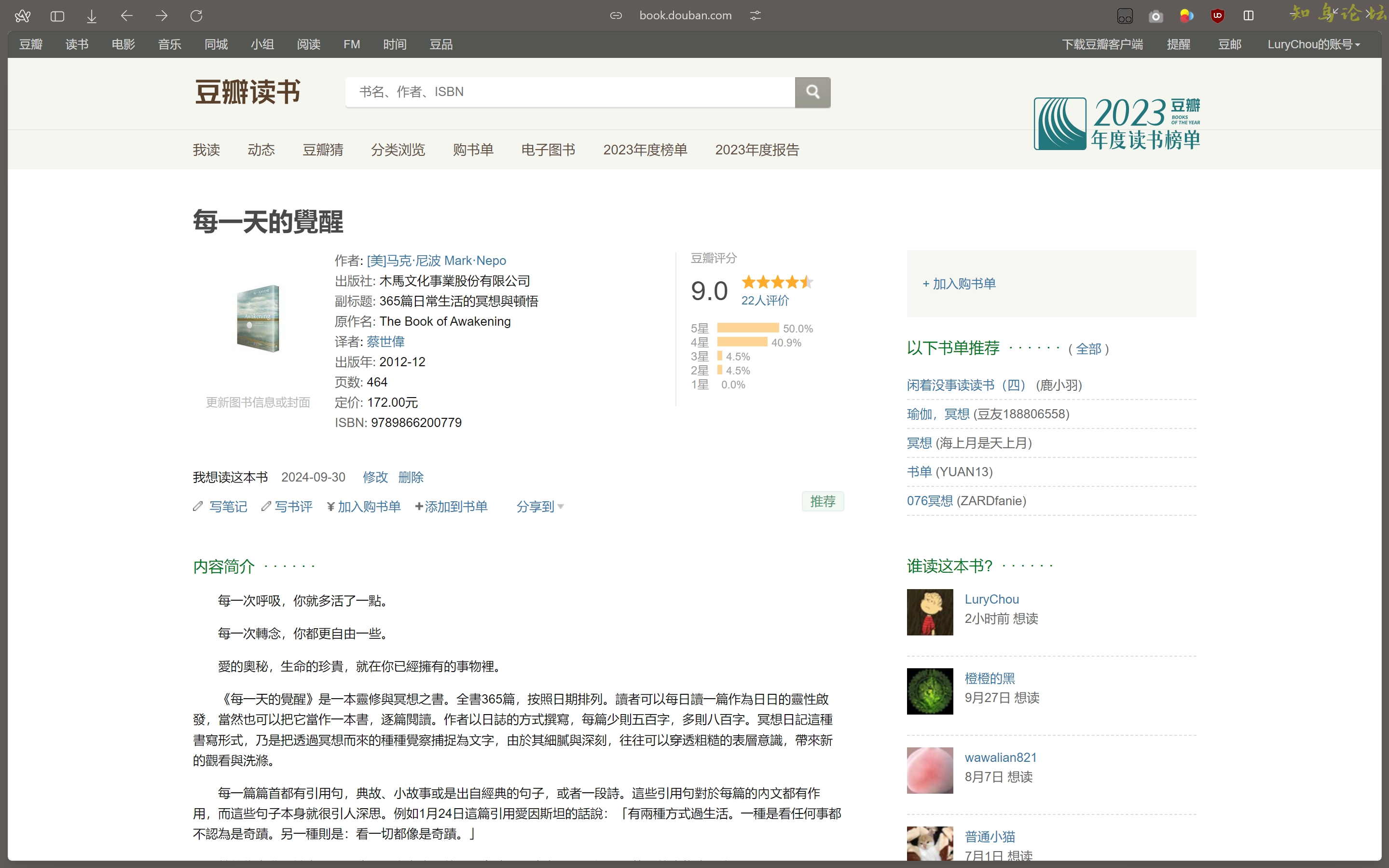This screenshot has width=1389, height=868.
Task: Click ¥加入购书单 under the book info
Action: coord(364,506)
